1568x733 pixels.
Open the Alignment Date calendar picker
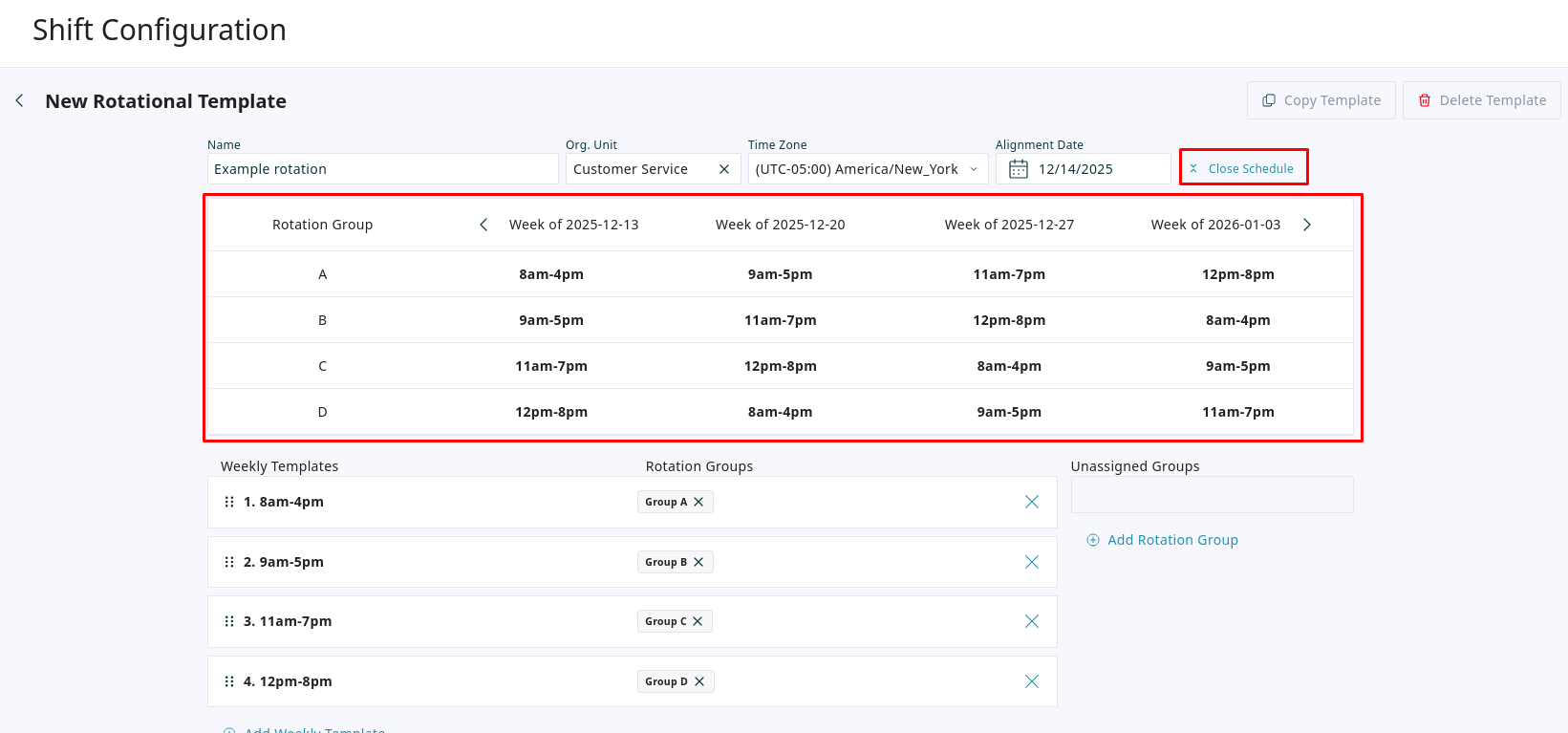point(1019,169)
